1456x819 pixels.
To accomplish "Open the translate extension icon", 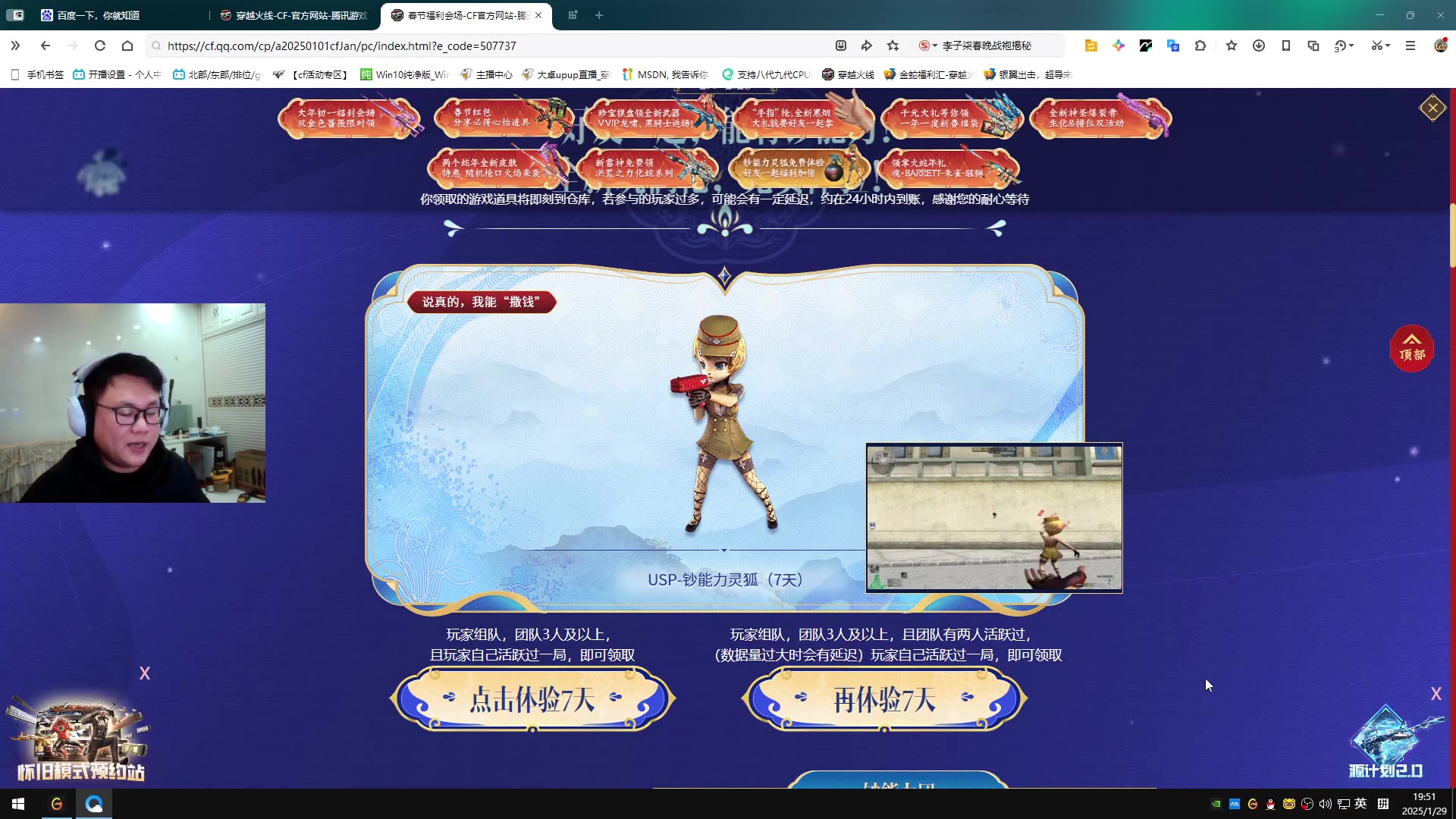I will (x=1173, y=45).
